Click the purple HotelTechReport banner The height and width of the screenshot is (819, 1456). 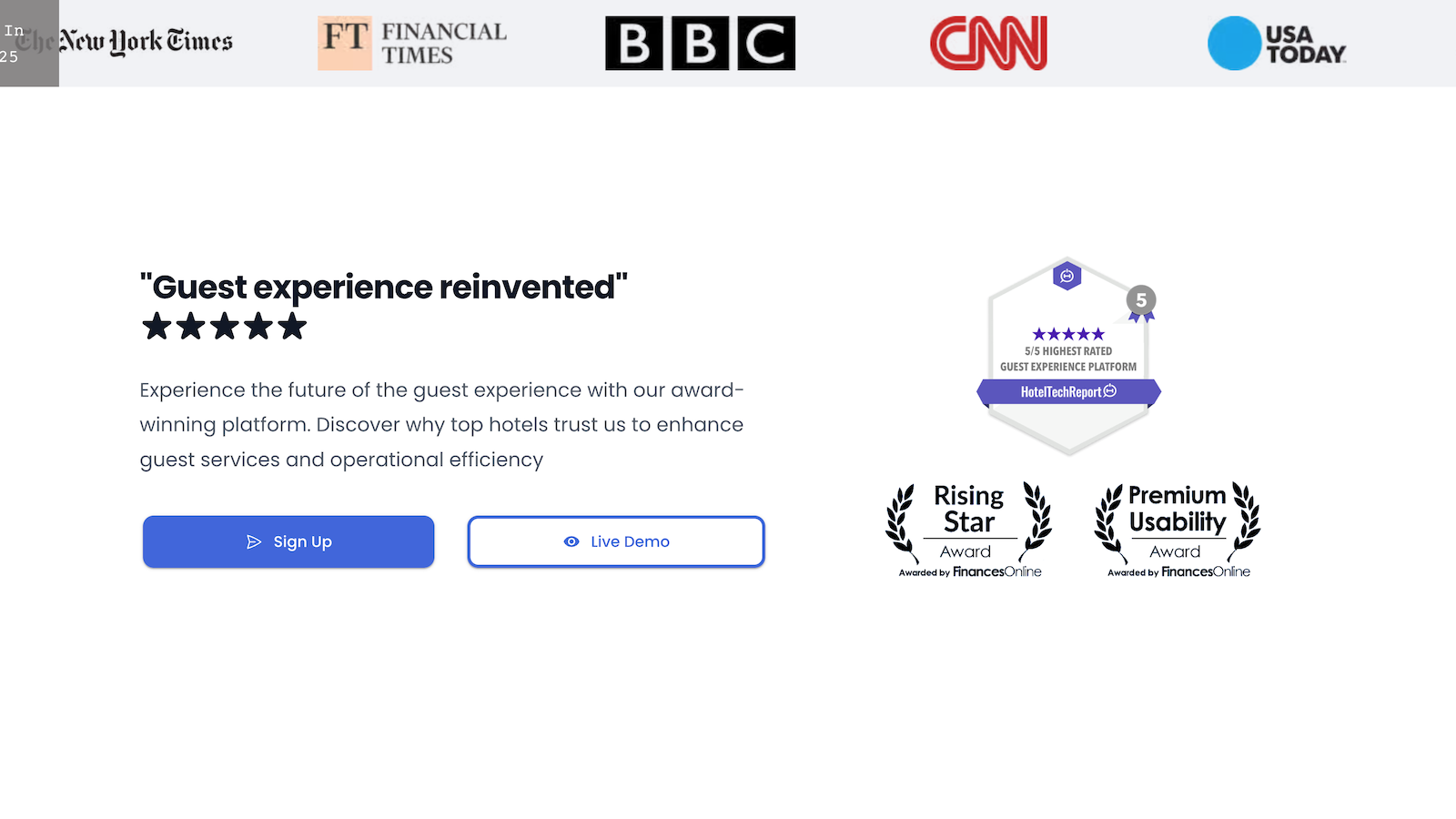1068,392
